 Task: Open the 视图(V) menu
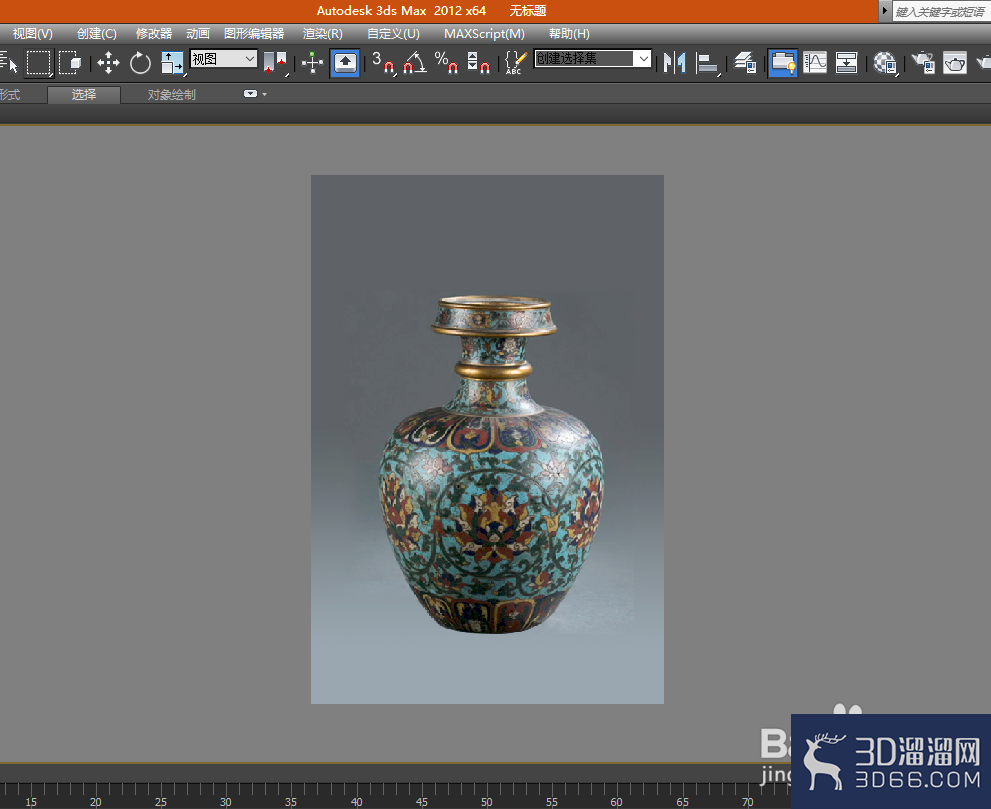tap(33, 33)
